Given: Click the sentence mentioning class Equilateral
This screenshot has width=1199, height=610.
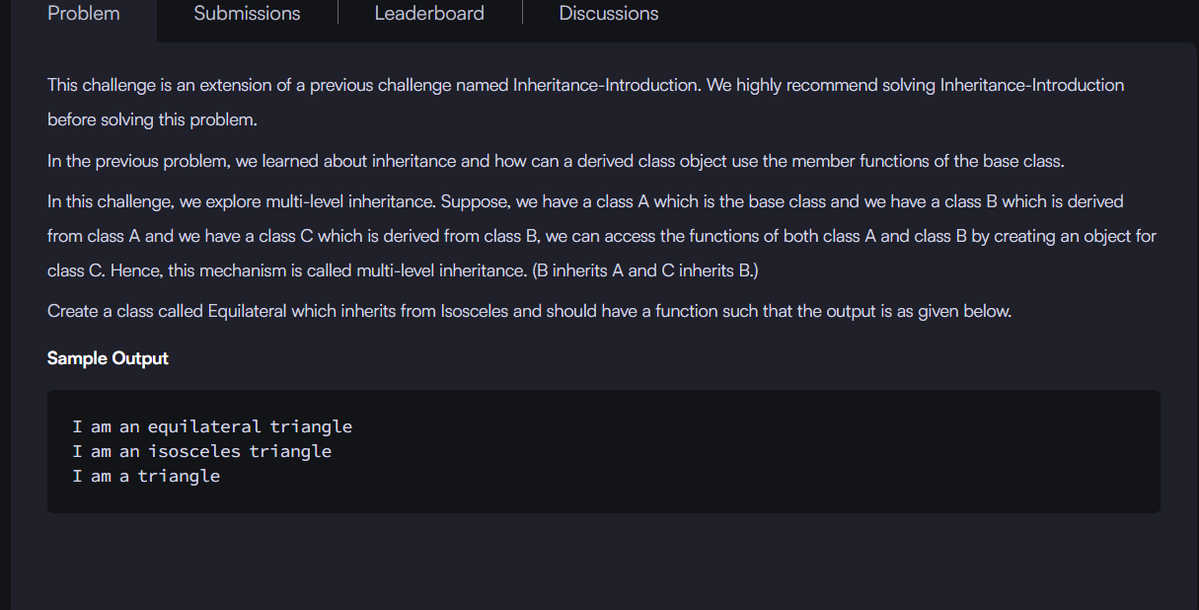Looking at the screenshot, I should click(528, 311).
